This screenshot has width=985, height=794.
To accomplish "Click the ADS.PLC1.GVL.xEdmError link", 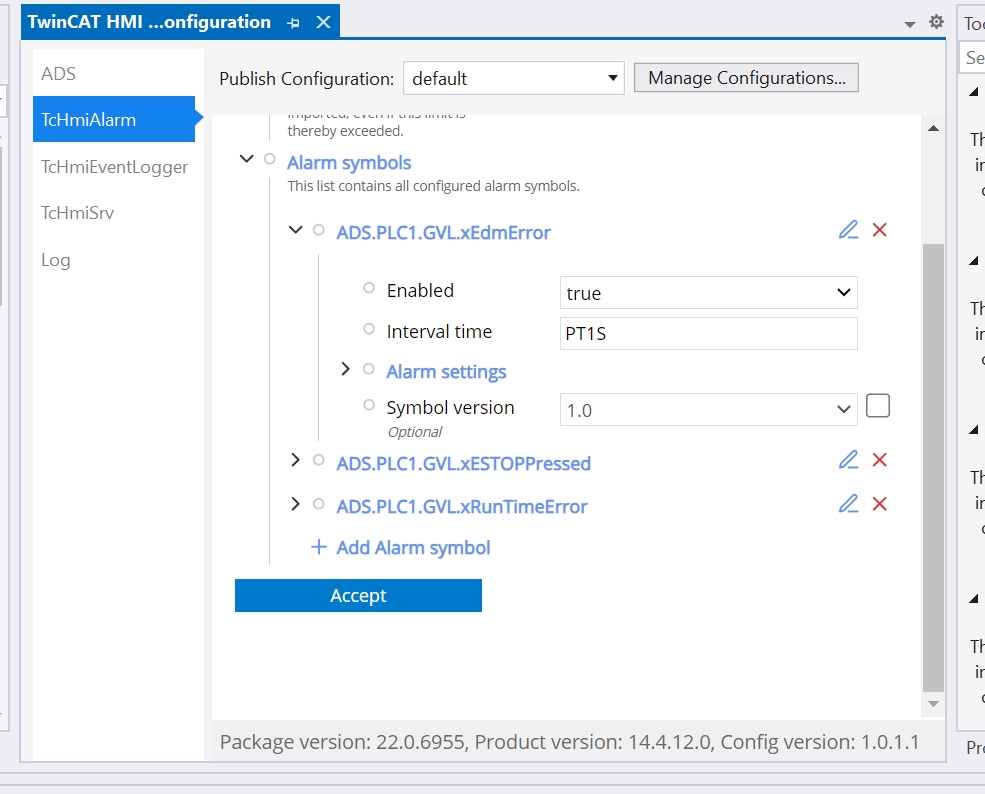I will [444, 232].
